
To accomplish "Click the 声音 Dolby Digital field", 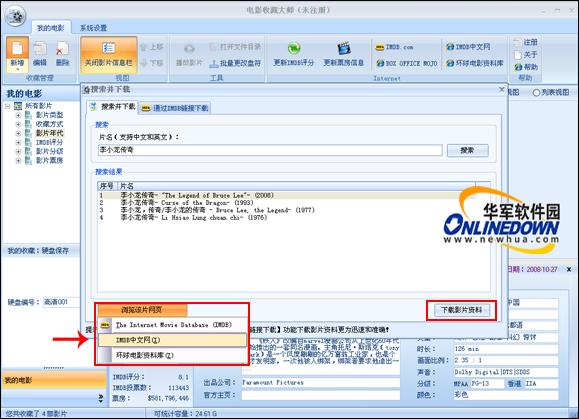I will point(506,372).
